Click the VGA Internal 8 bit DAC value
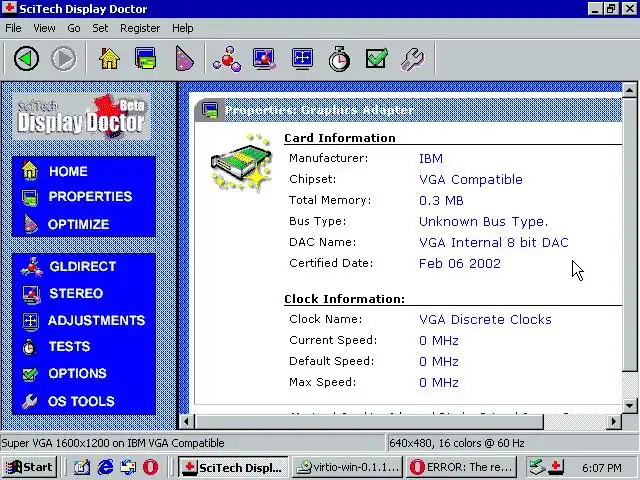 pyautogui.click(x=494, y=242)
